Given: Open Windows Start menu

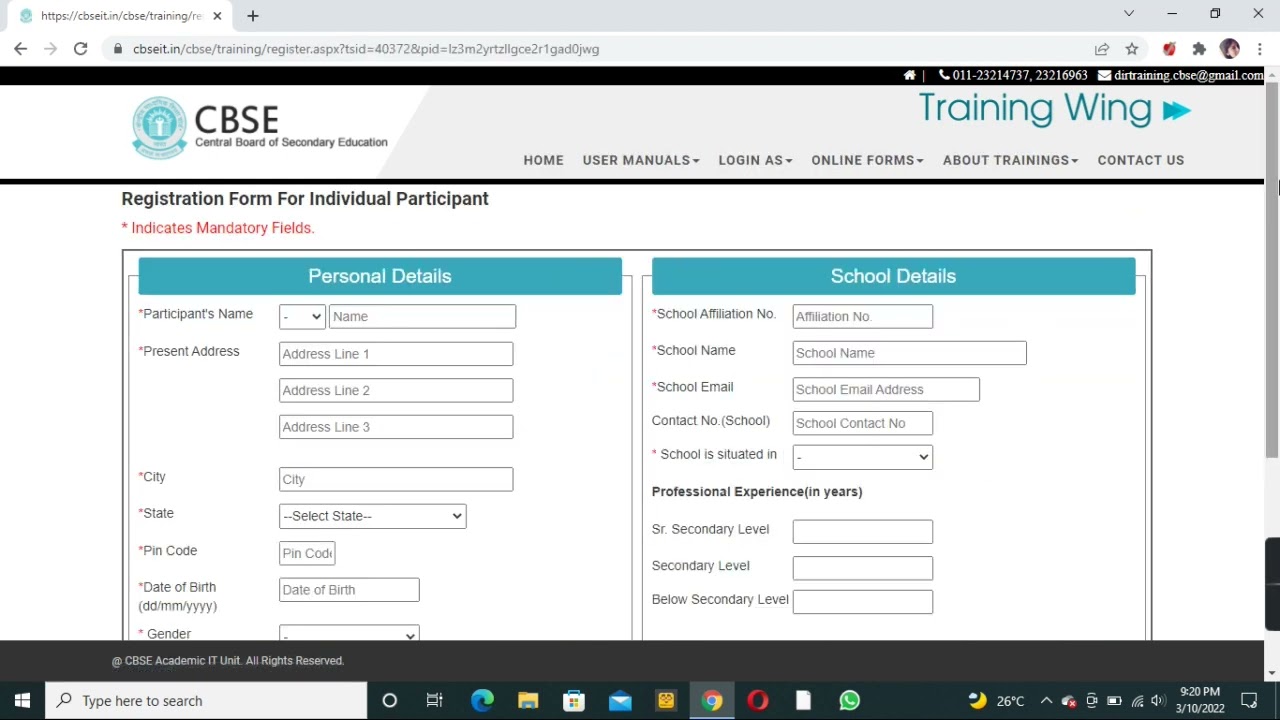Looking at the screenshot, I should click(x=22, y=700).
